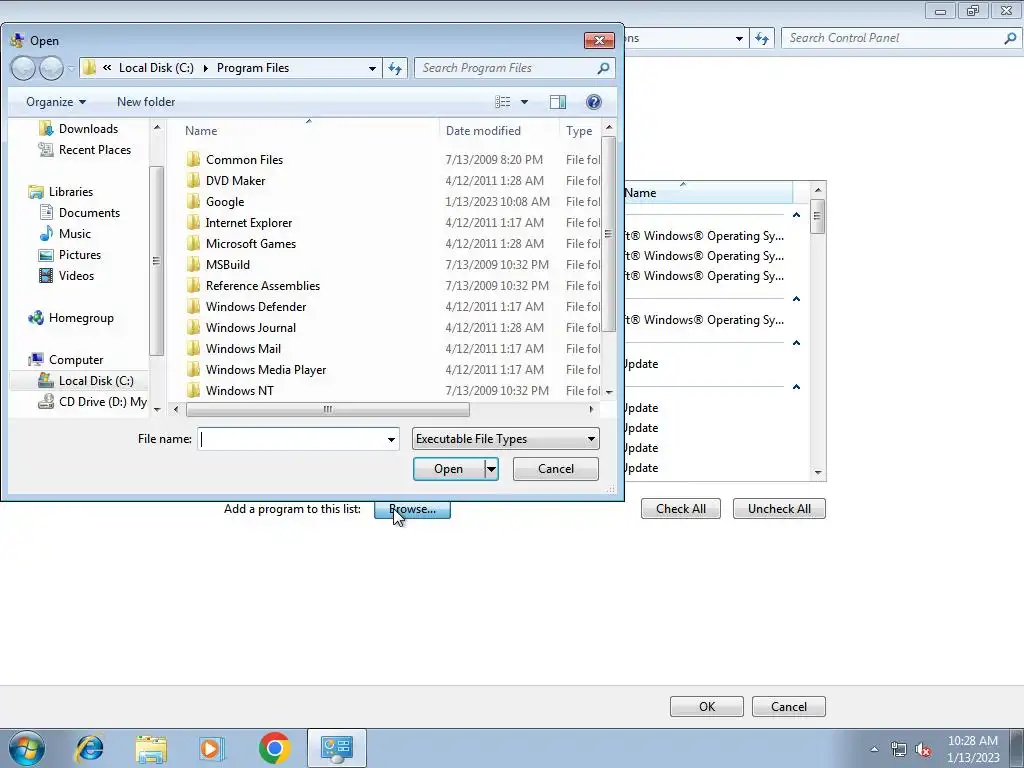Image resolution: width=1024 pixels, height=768 pixels.
Task: Open the view options dropdown arrow
Action: coord(524,102)
